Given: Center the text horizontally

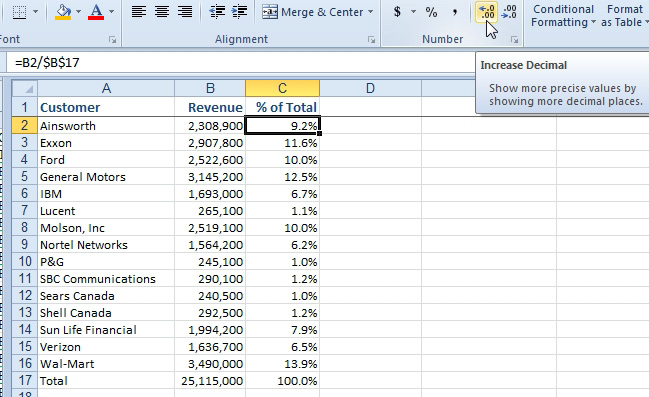Looking at the screenshot, I should [x=162, y=12].
